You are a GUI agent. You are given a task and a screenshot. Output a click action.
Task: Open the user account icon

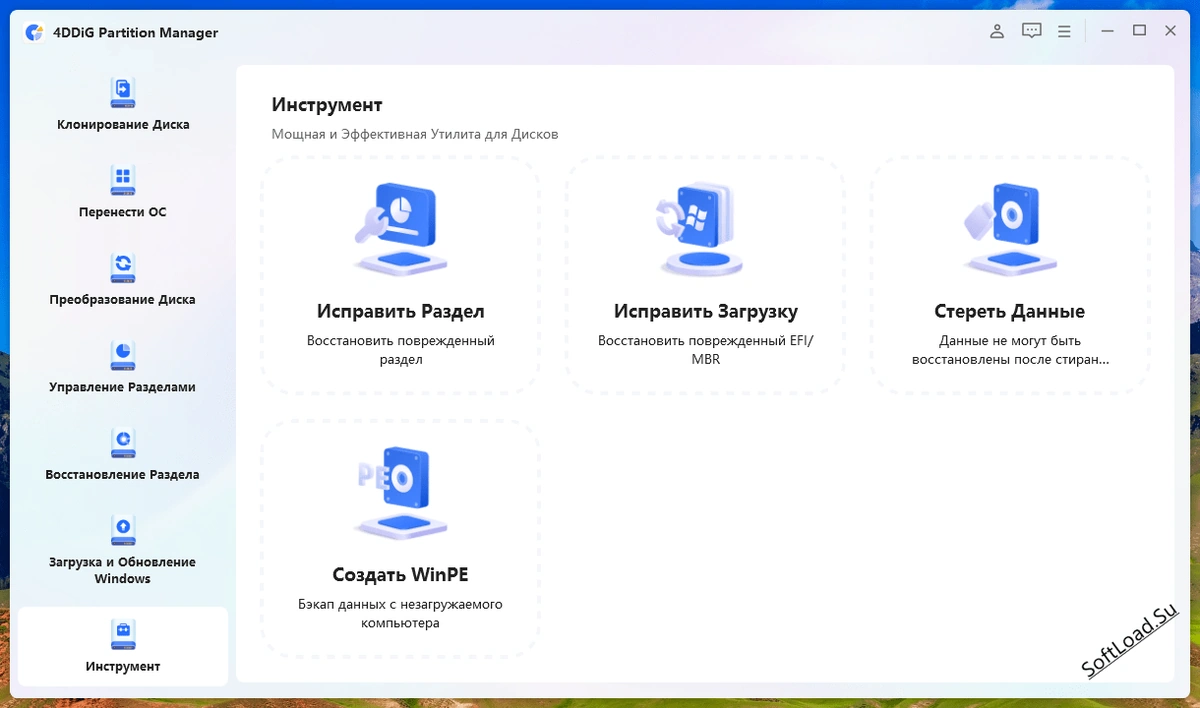coord(997,32)
